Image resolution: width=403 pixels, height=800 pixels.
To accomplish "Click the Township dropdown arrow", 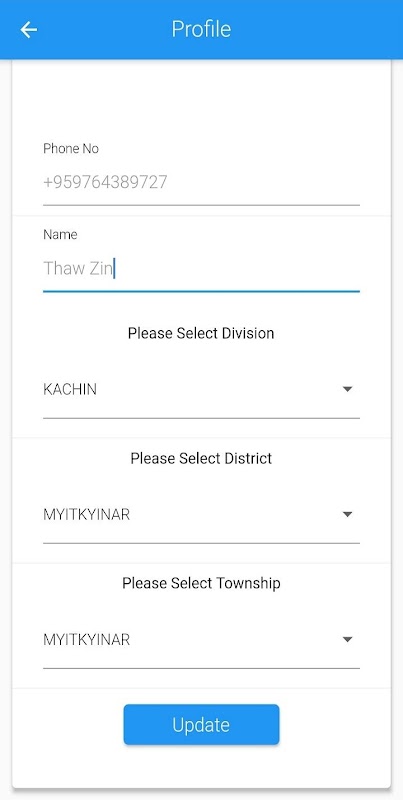I will click(x=347, y=639).
